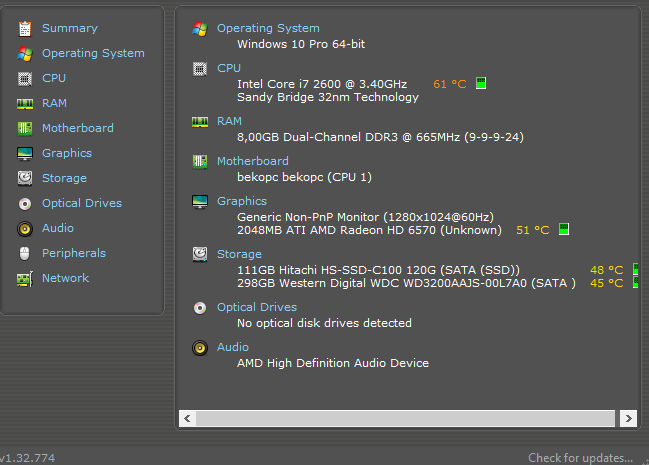This screenshot has height=465, width=649.
Task: Click the Optical Drives disc icon in summary panel
Action: [x=200, y=308]
